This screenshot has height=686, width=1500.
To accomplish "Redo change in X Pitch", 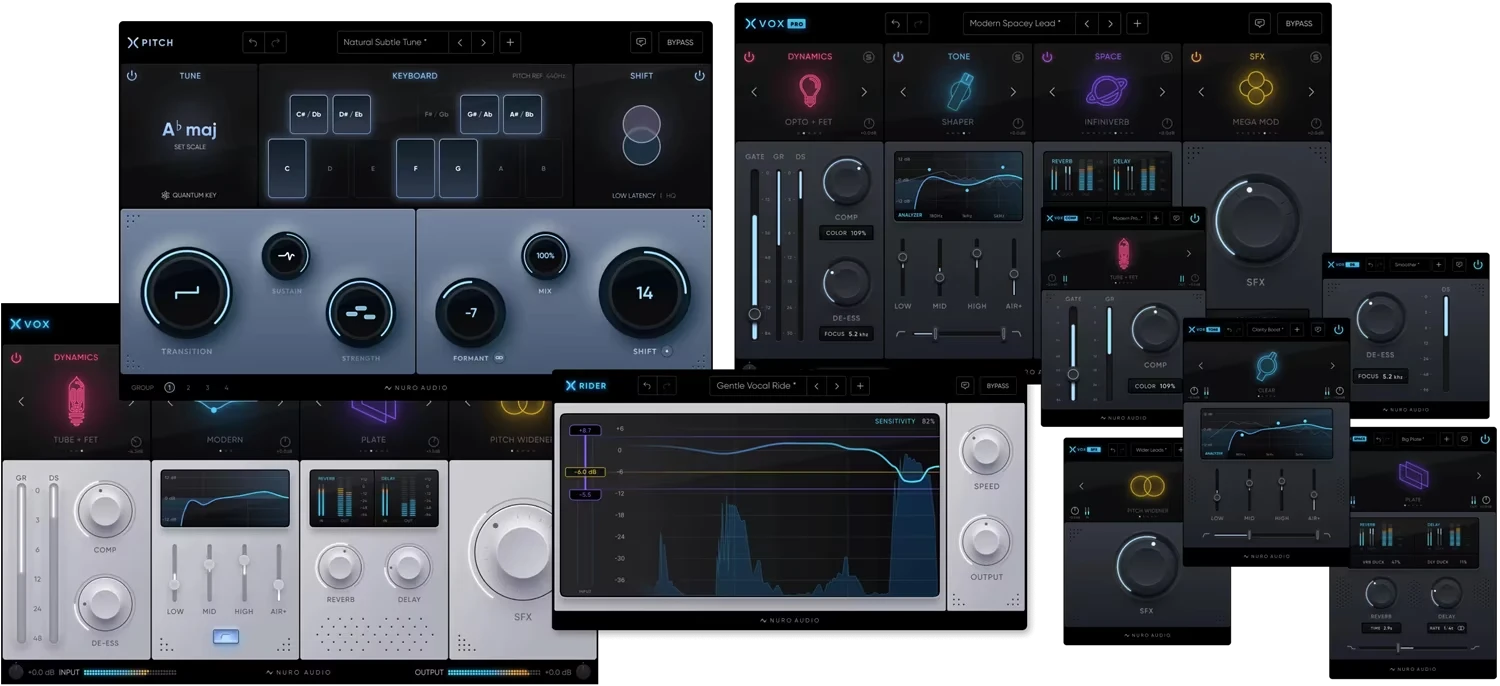I will coord(276,42).
